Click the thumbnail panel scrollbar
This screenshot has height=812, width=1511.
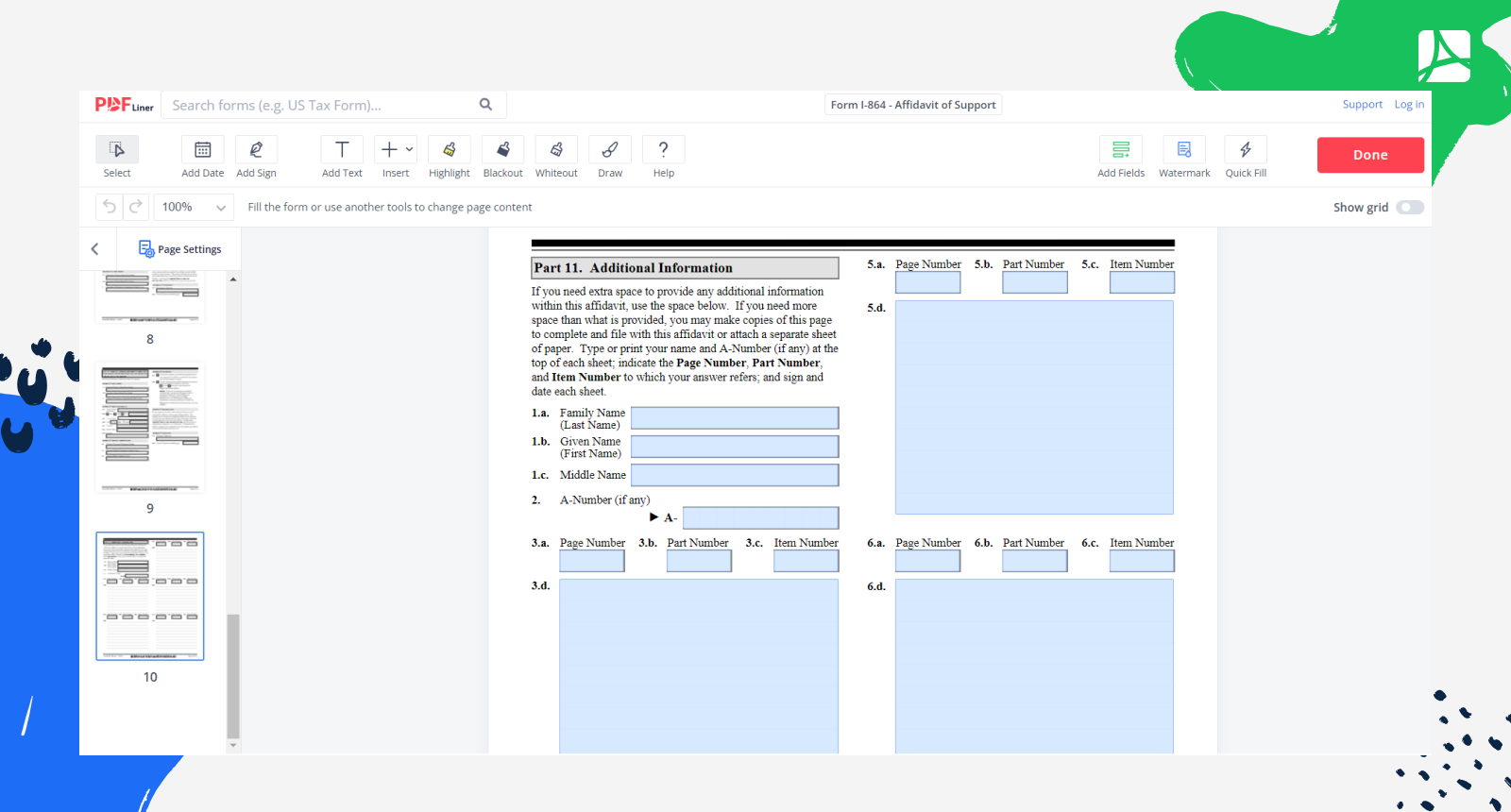click(233, 676)
